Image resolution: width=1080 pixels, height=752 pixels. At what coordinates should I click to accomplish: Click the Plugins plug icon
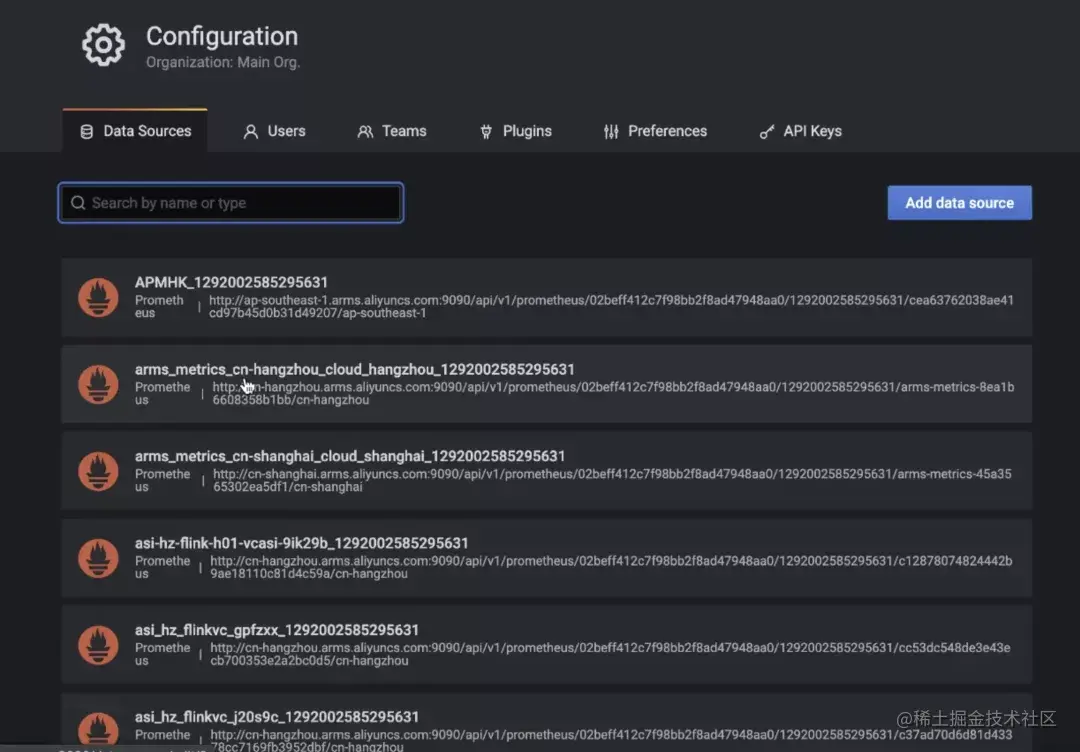(486, 132)
